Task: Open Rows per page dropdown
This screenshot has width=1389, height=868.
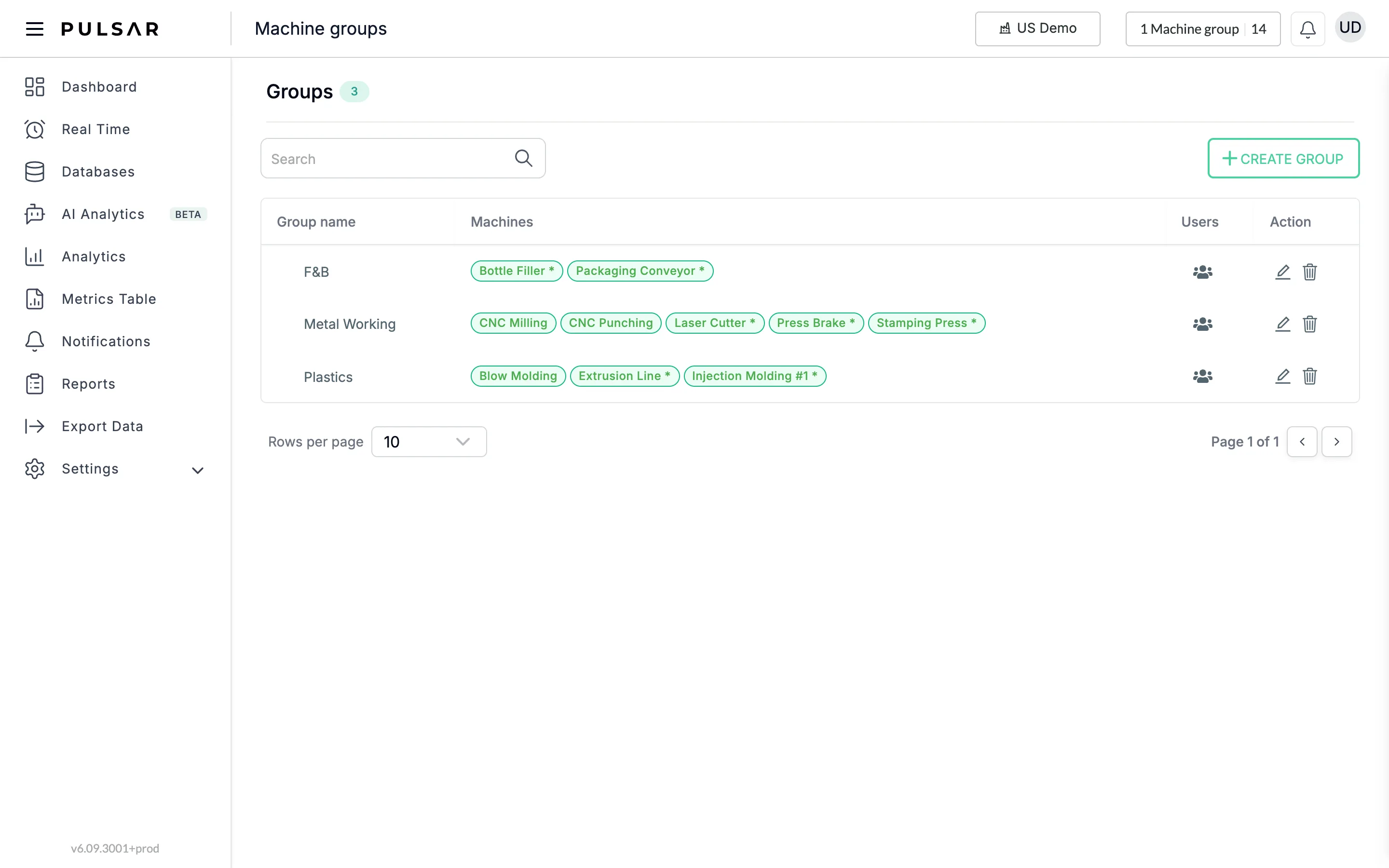Action: (429, 441)
